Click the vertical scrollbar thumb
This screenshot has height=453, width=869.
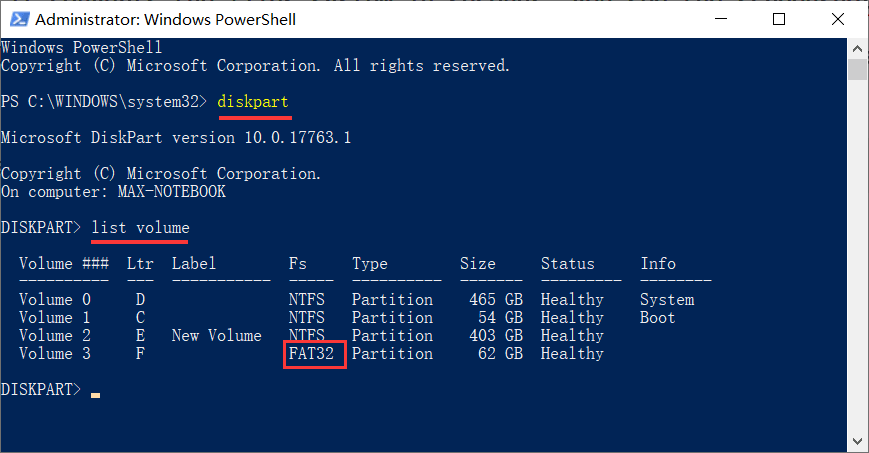(857, 69)
